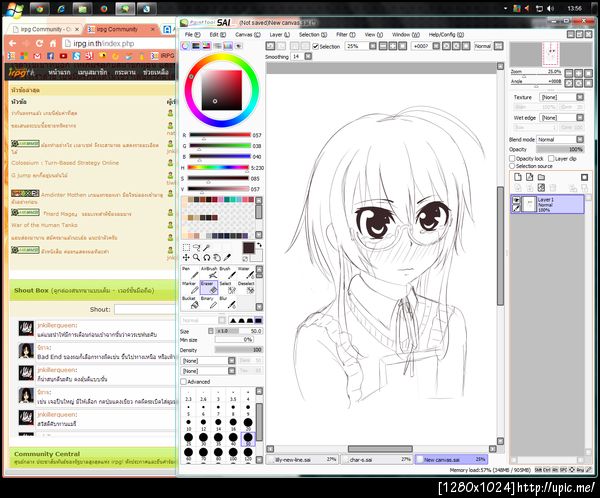Create a new normal layer

pos(518,177)
